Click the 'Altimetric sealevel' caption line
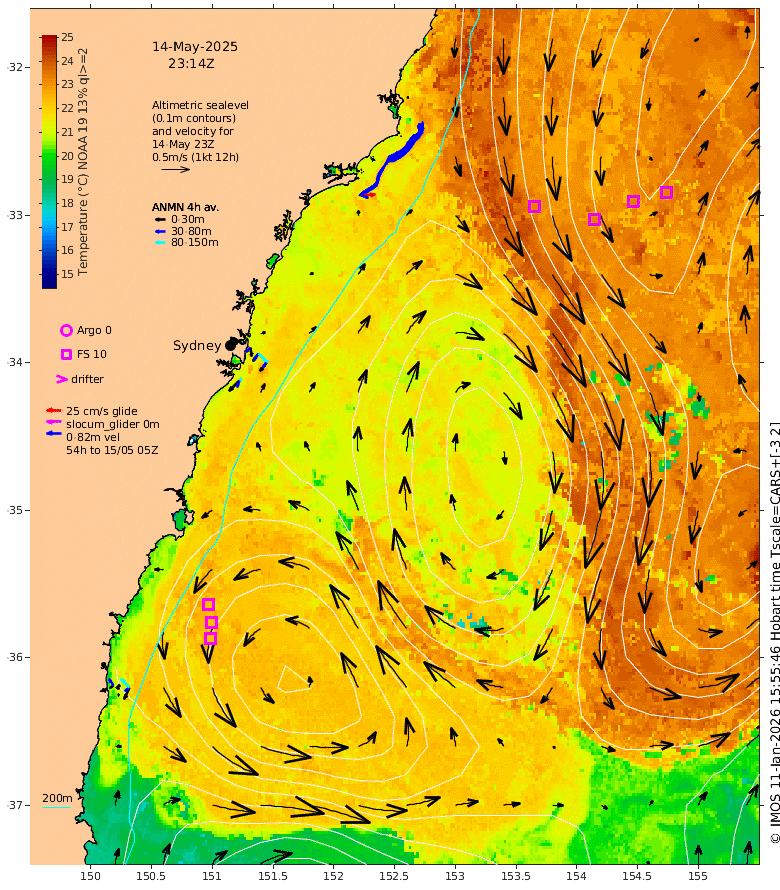The image size is (780, 890). 200,105
